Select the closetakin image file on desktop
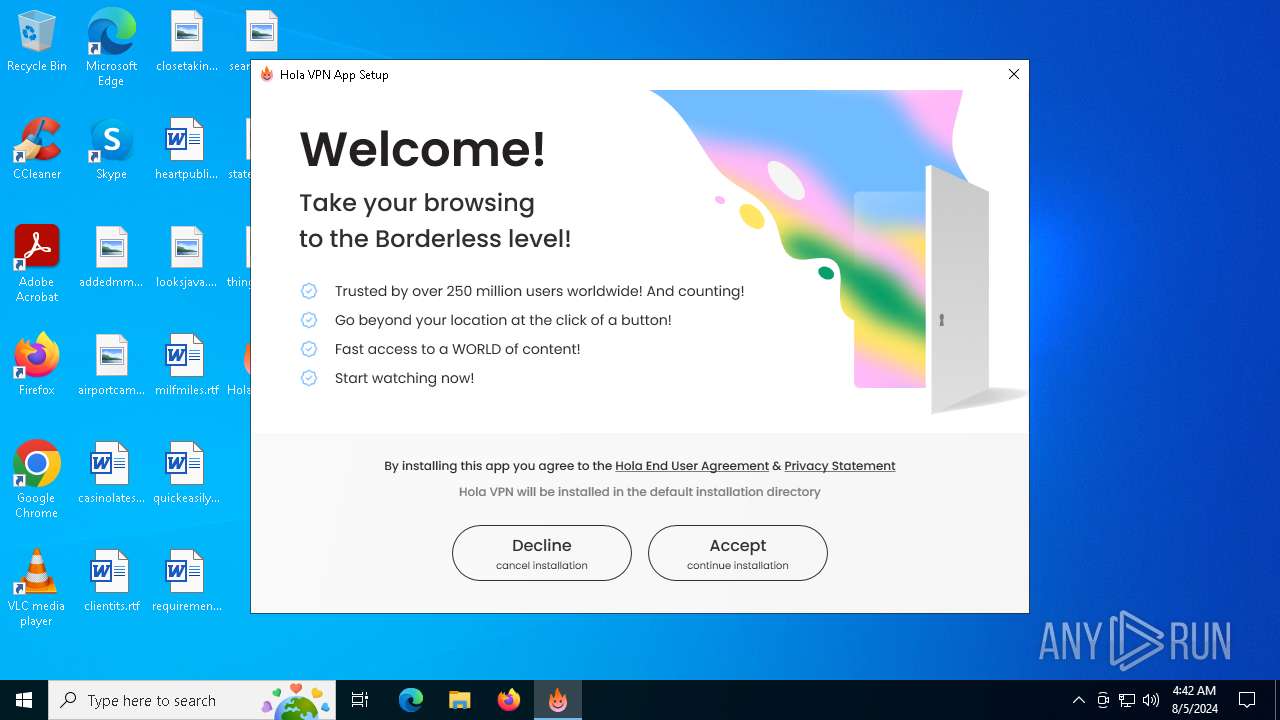 [187, 42]
